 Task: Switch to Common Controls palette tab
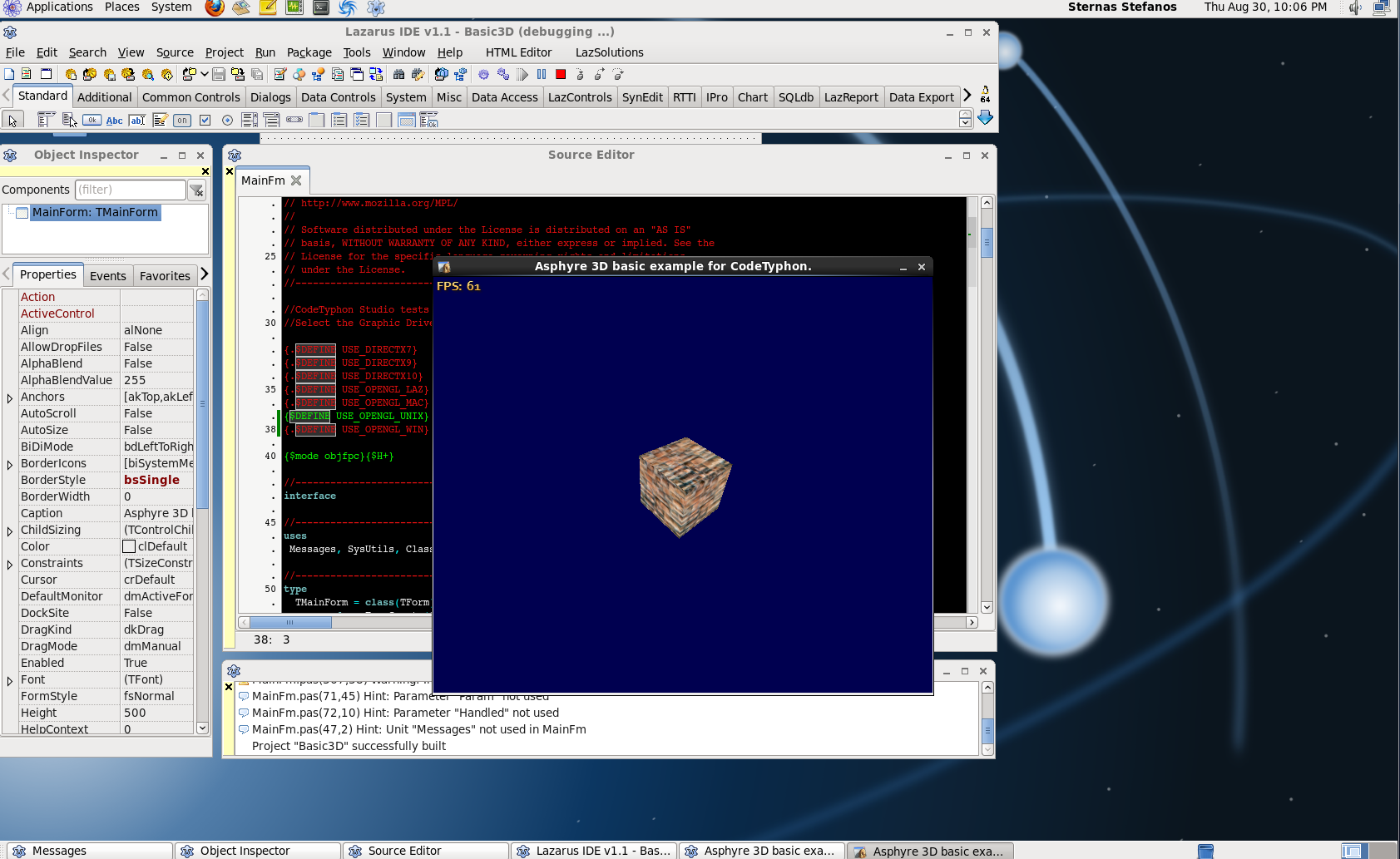coord(190,97)
